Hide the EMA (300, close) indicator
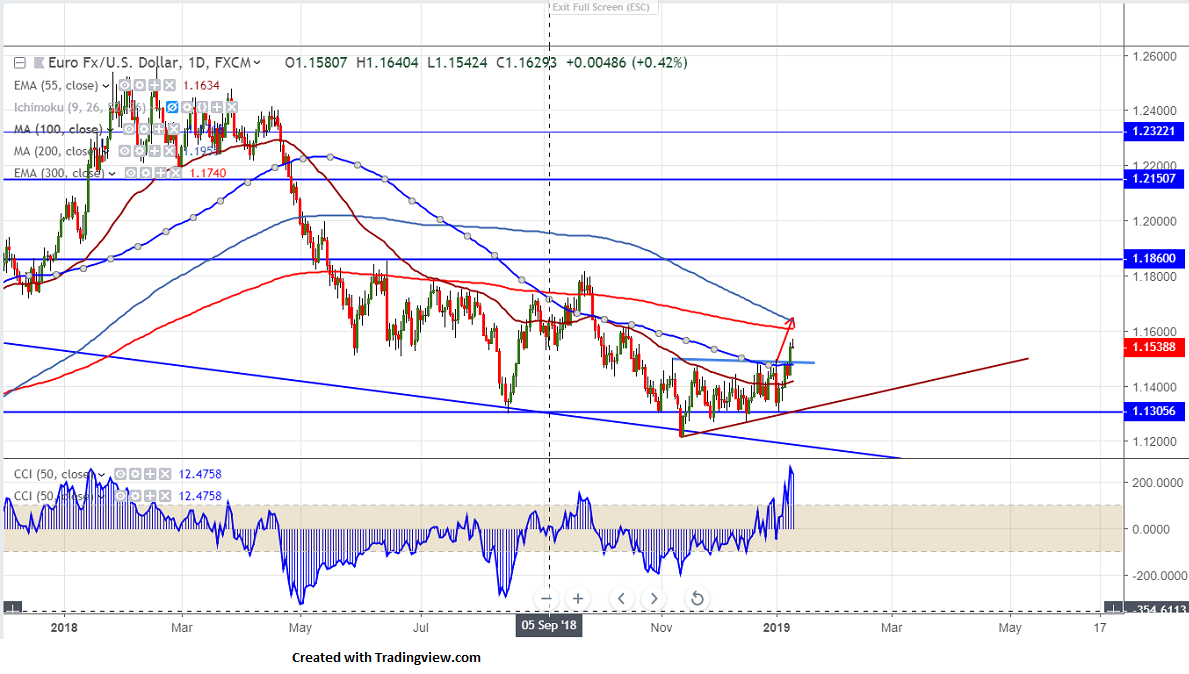The height and width of the screenshot is (674, 1189). click(130, 173)
